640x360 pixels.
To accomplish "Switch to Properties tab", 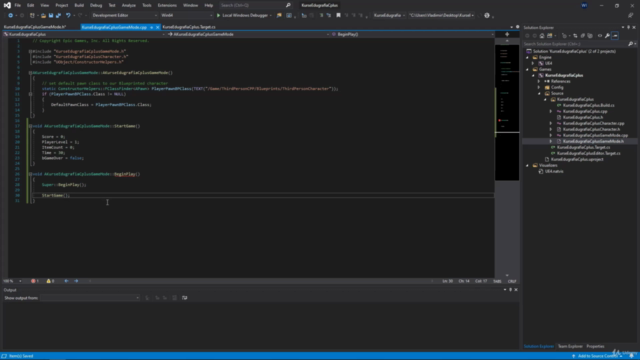I will (595, 347).
